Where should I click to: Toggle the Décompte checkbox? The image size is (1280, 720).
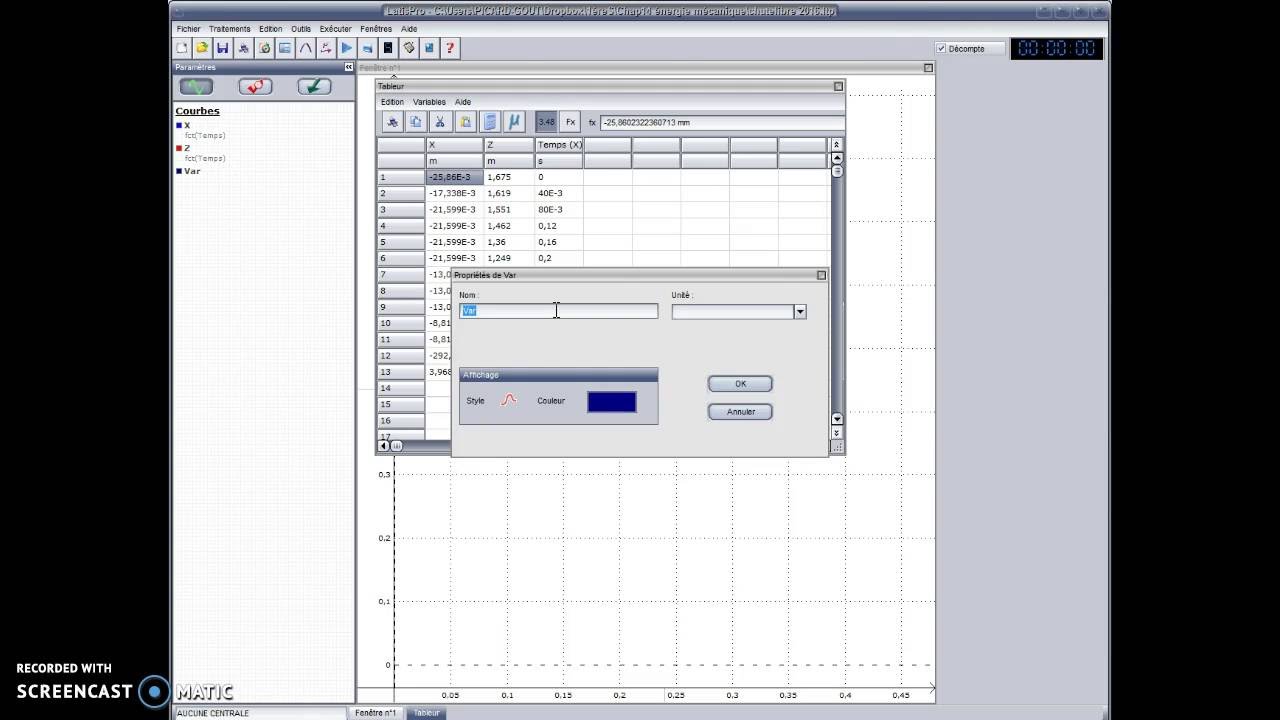(941, 48)
